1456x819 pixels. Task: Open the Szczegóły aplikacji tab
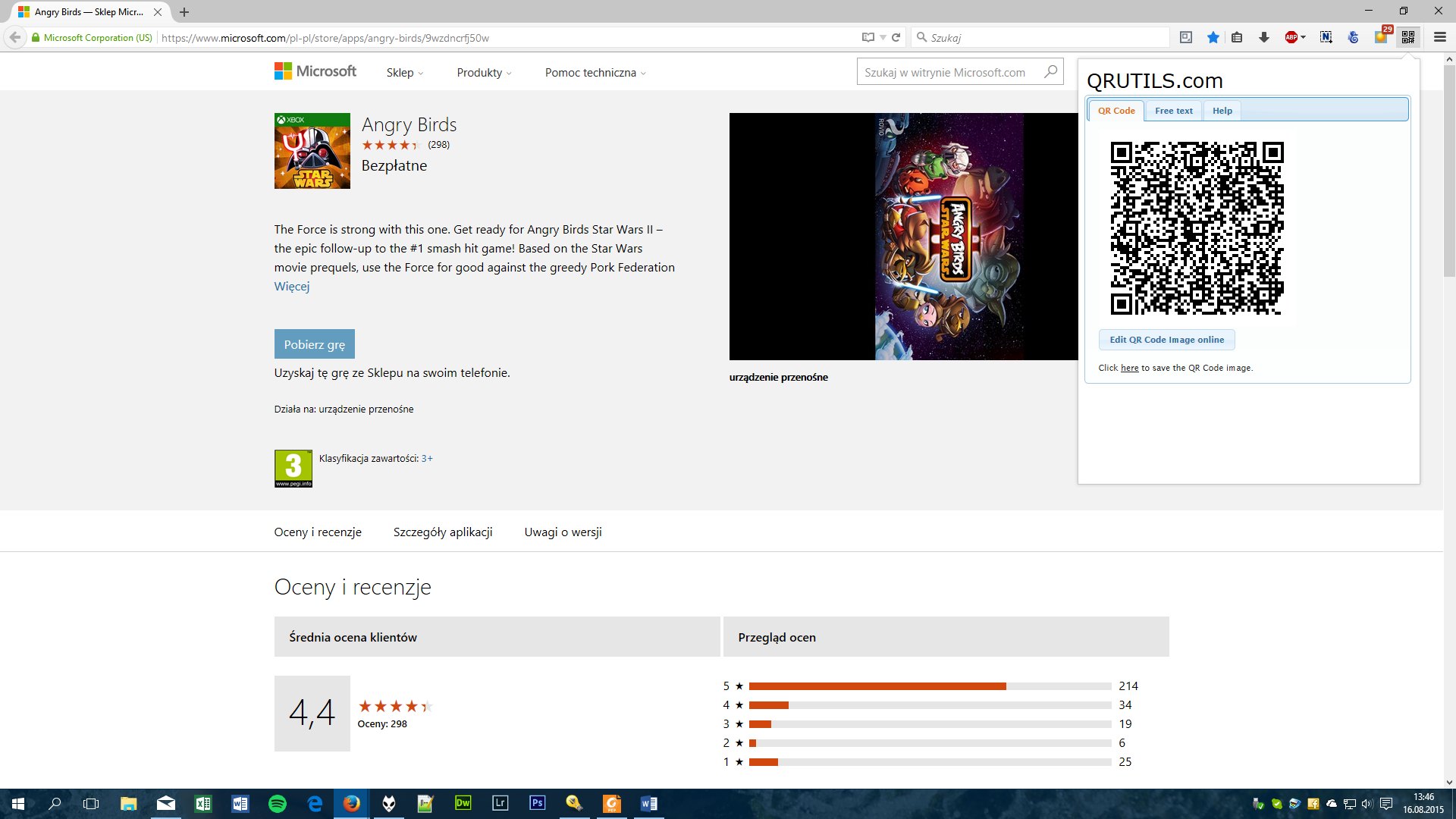(443, 532)
